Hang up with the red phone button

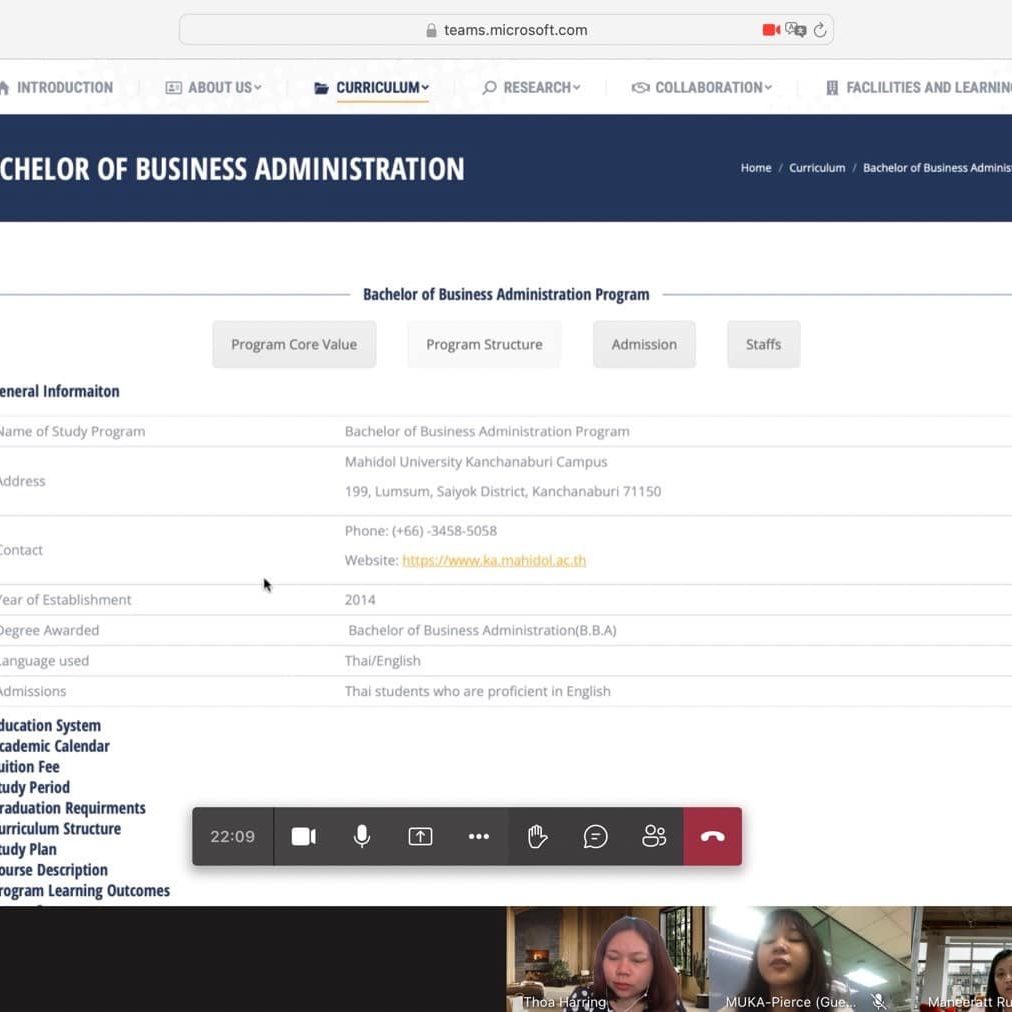(712, 837)
